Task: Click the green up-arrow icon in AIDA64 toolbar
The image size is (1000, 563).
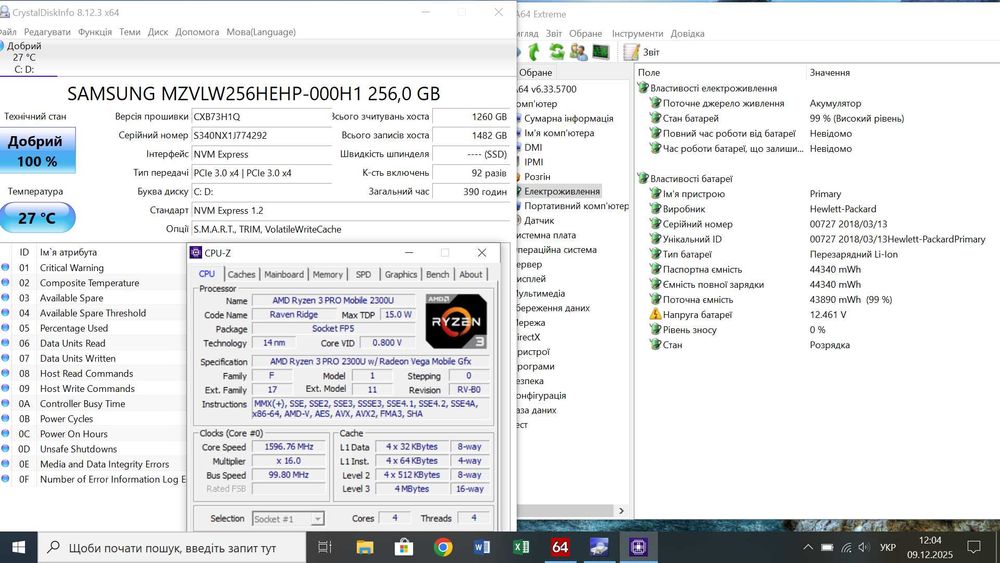Action: click(x=534, y=52)
